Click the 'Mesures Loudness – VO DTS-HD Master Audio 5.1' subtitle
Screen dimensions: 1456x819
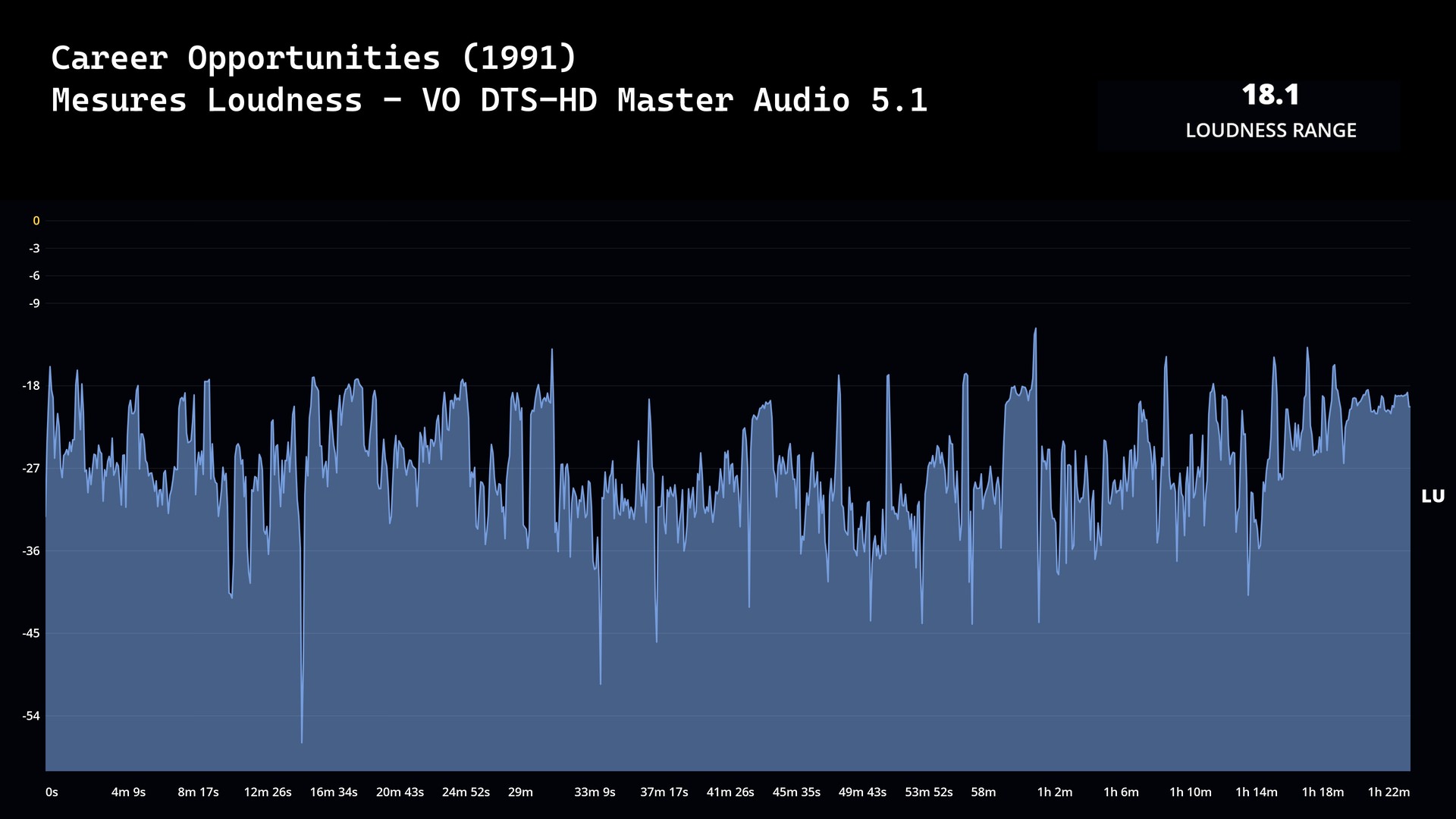[489, 100]
